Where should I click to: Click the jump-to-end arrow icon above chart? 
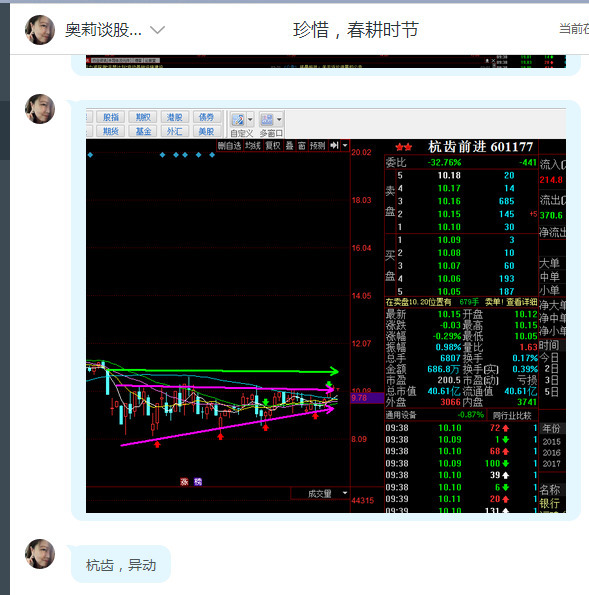click(x=334, y=145)
